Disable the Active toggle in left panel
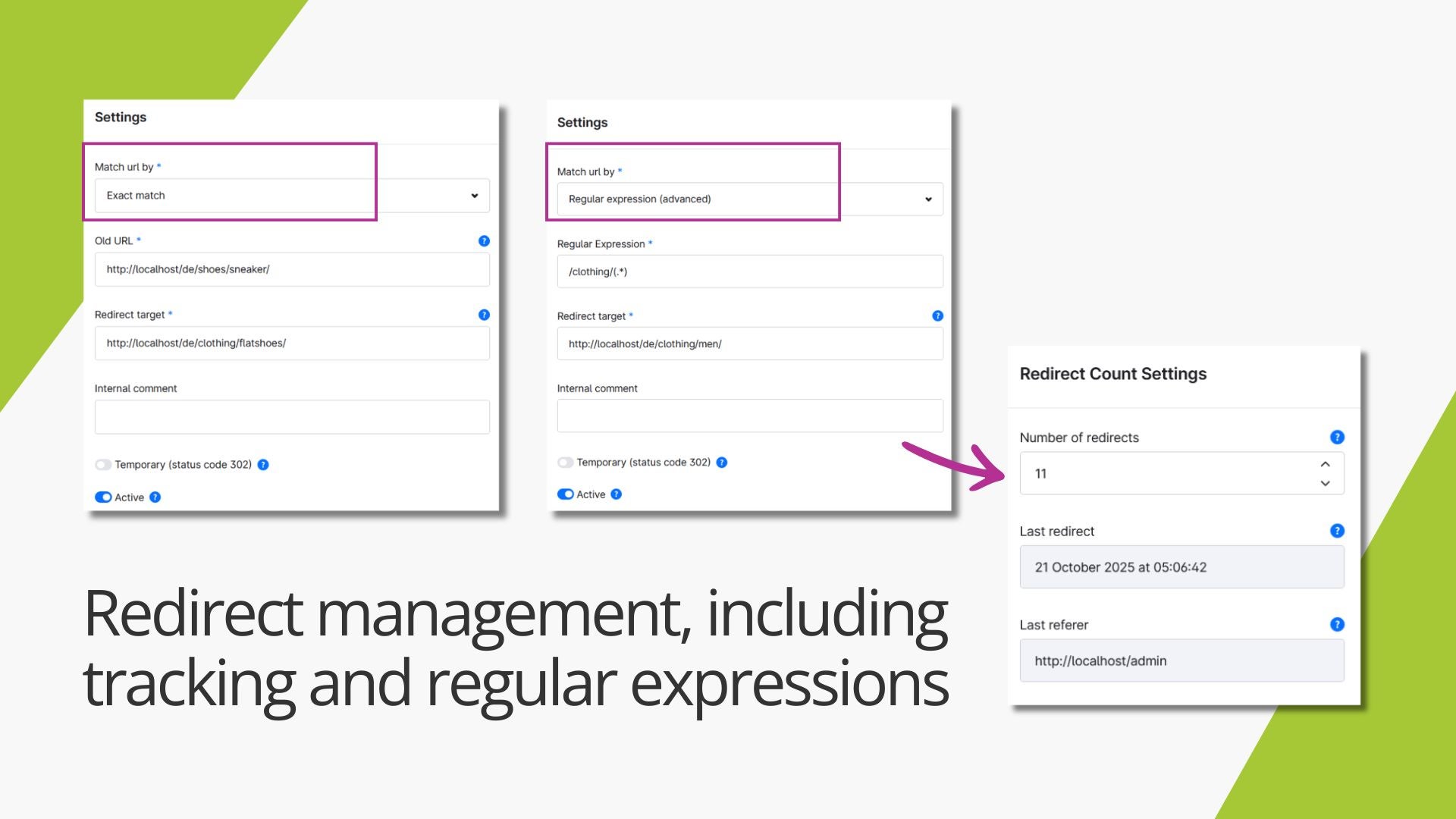1456x819 pixels. pyautogui.click(x=103, y=497)
